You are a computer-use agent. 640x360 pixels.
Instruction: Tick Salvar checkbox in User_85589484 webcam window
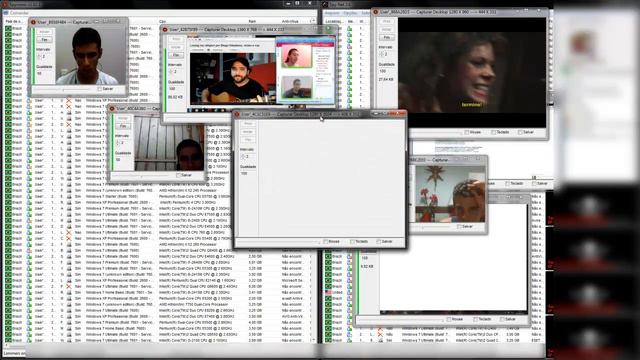point(100,89)
